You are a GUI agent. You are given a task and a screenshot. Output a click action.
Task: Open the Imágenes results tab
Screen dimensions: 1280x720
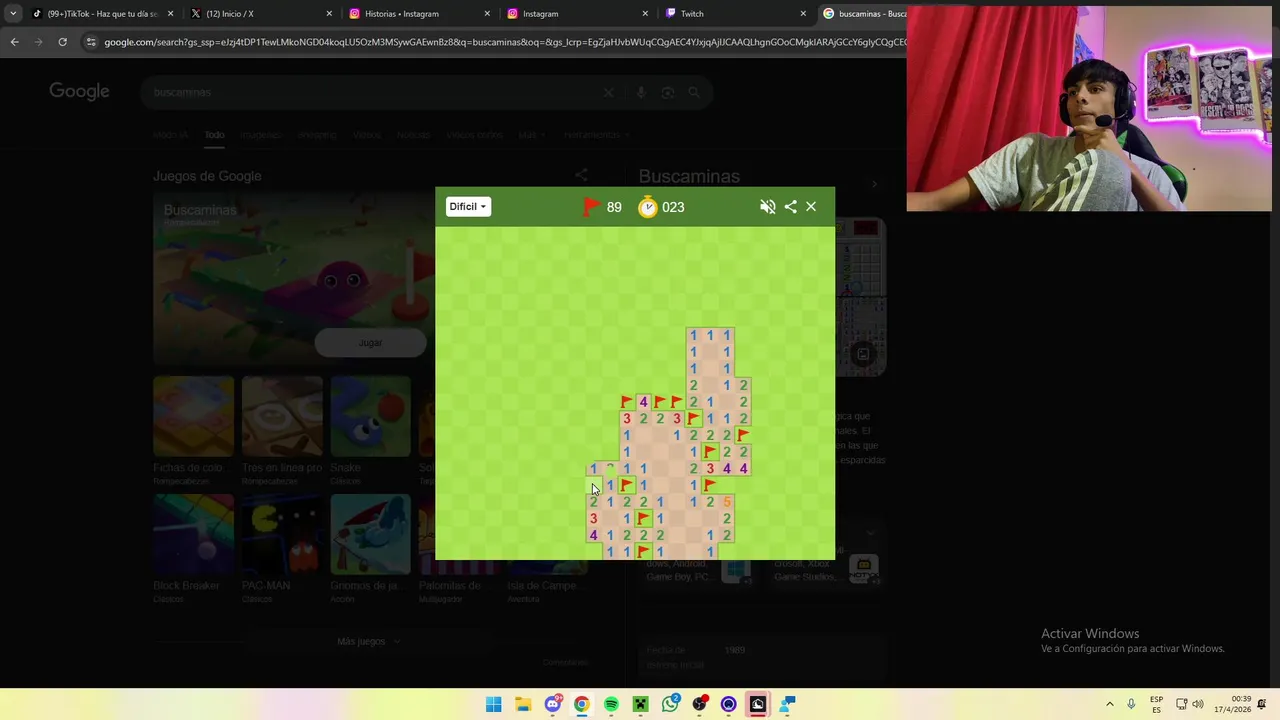(260, 135)
